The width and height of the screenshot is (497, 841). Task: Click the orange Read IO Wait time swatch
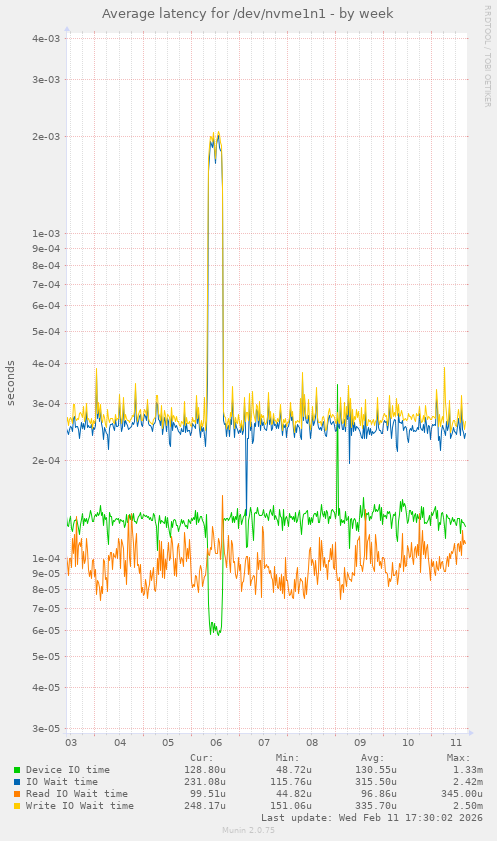pyautogui.click(x=17, y=794)
